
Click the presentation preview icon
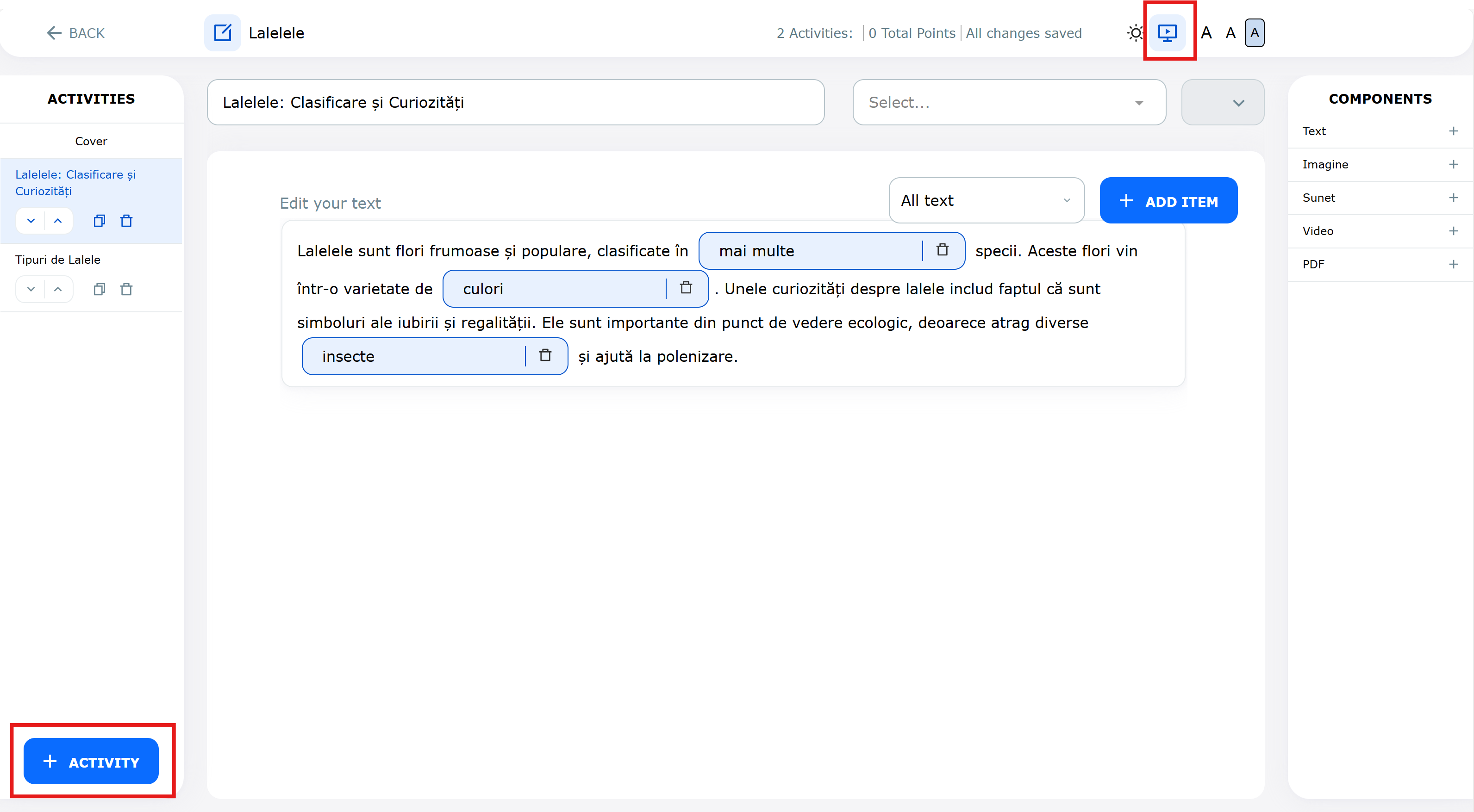(1167, 32)
